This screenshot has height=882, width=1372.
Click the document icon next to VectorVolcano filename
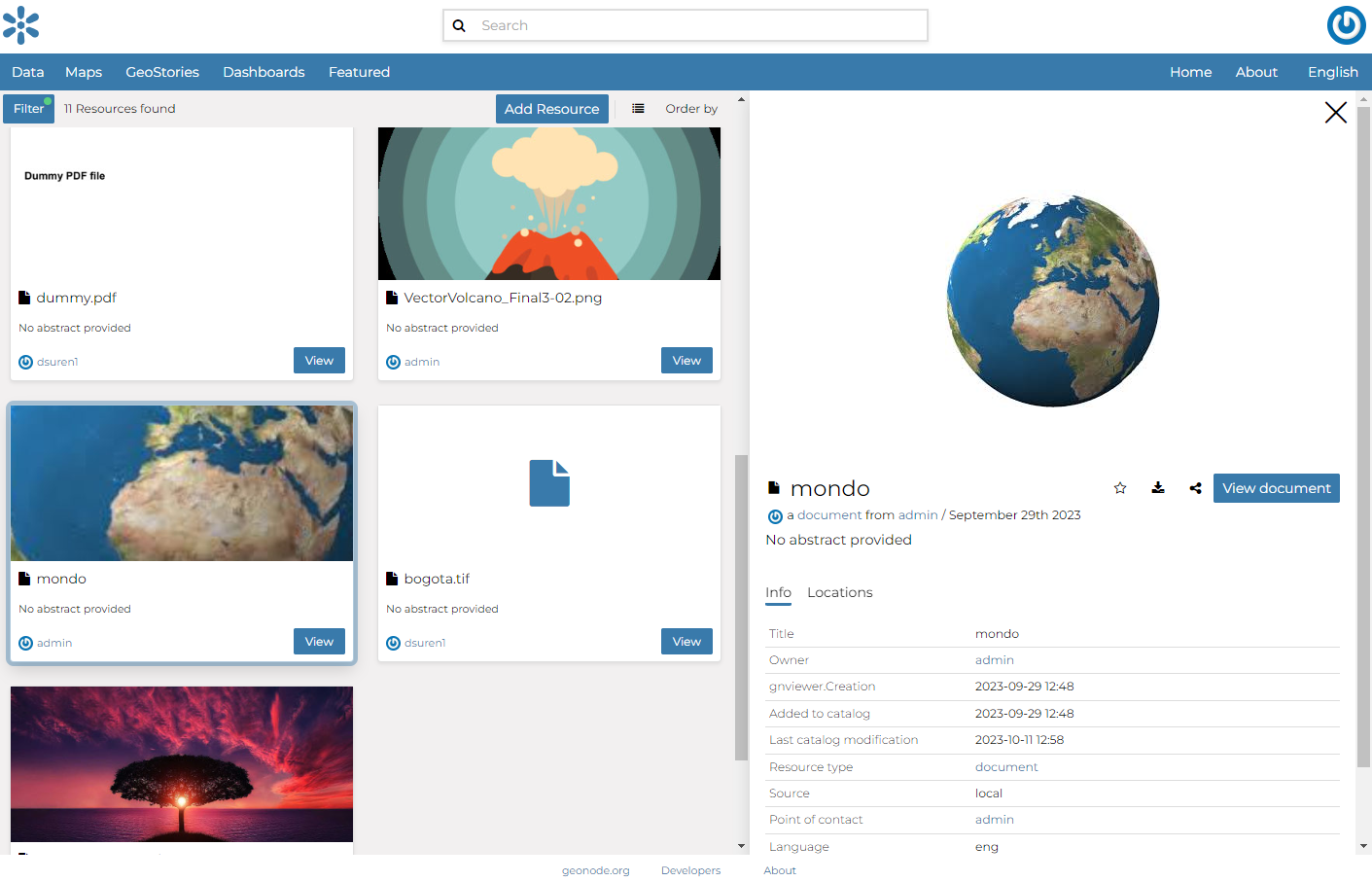(393, 298)
